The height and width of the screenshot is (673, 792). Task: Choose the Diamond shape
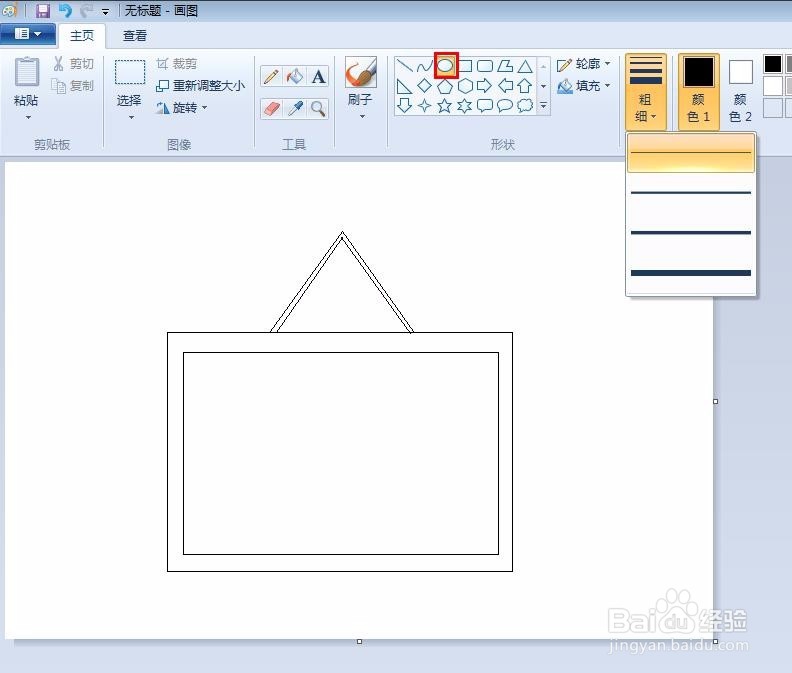point(425,86)
